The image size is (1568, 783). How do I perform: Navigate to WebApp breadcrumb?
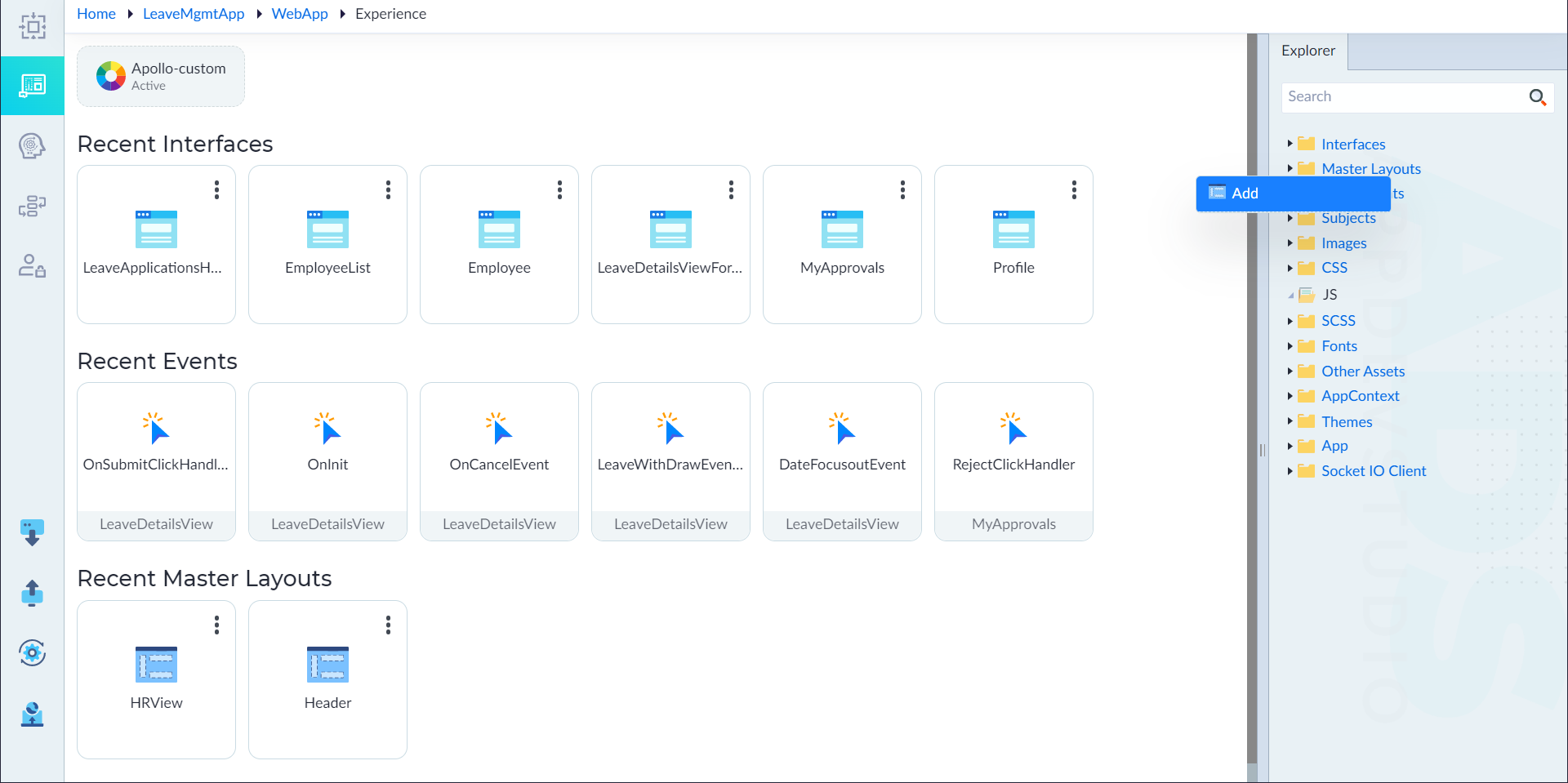pos(300,14)
